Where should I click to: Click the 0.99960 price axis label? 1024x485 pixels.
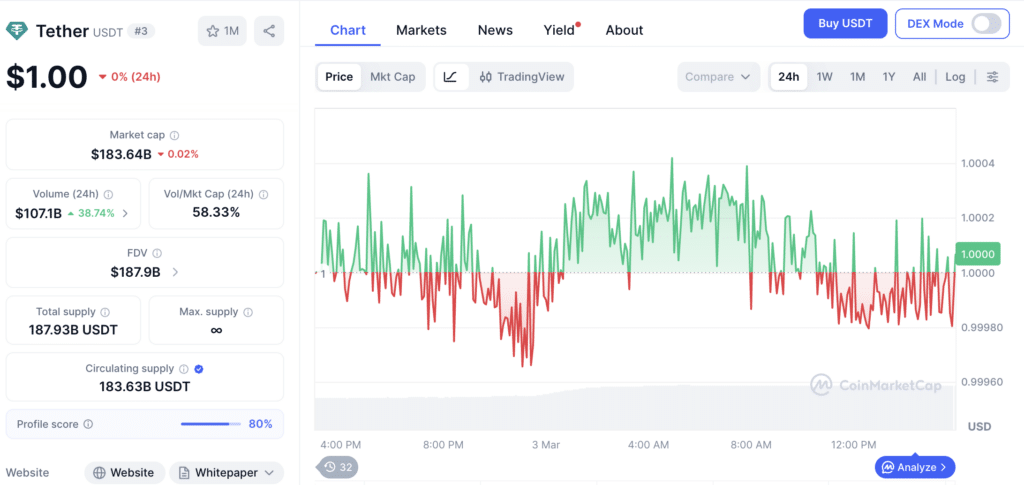pos(980,381)
